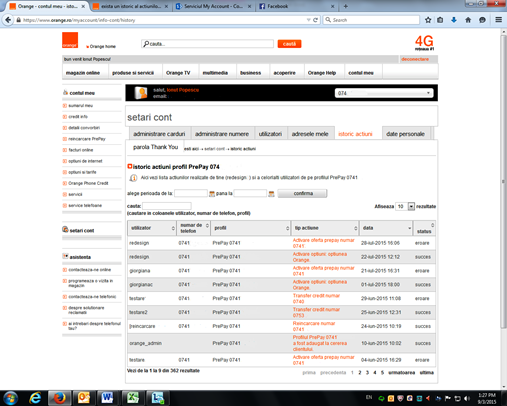Sort by numar de telefon column

pos(194,228)
